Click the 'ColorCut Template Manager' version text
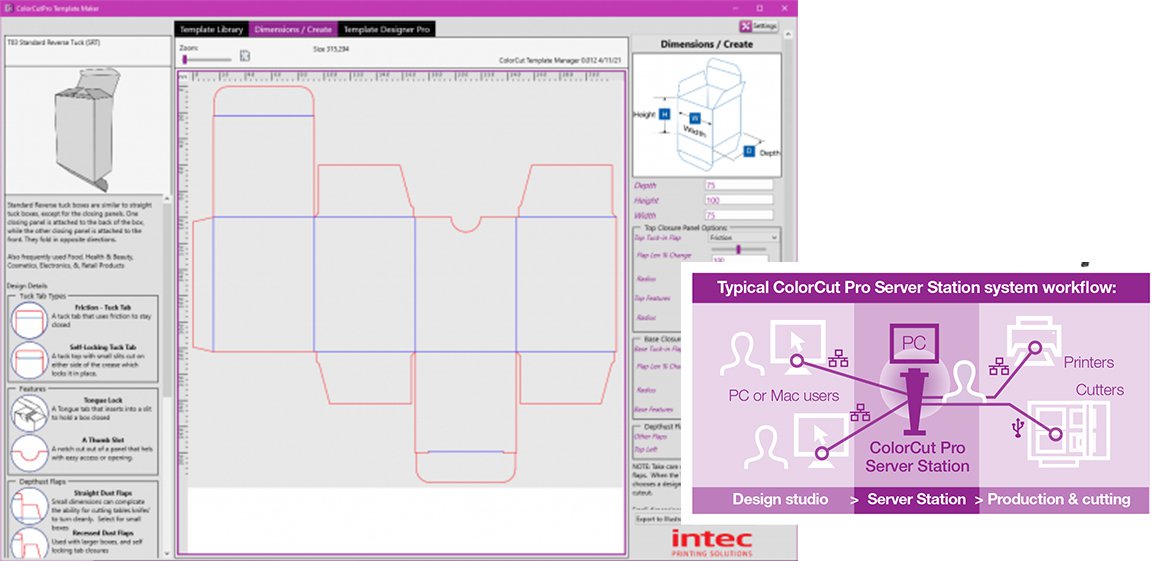1170x561 pixels. 562,61
